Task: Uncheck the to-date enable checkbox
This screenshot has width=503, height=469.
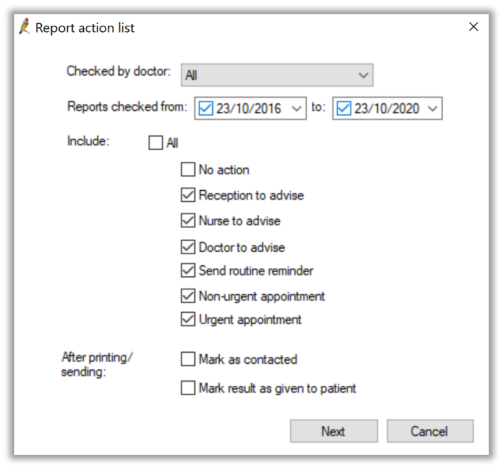Action: pyautogui.click(x=344, y=109)
